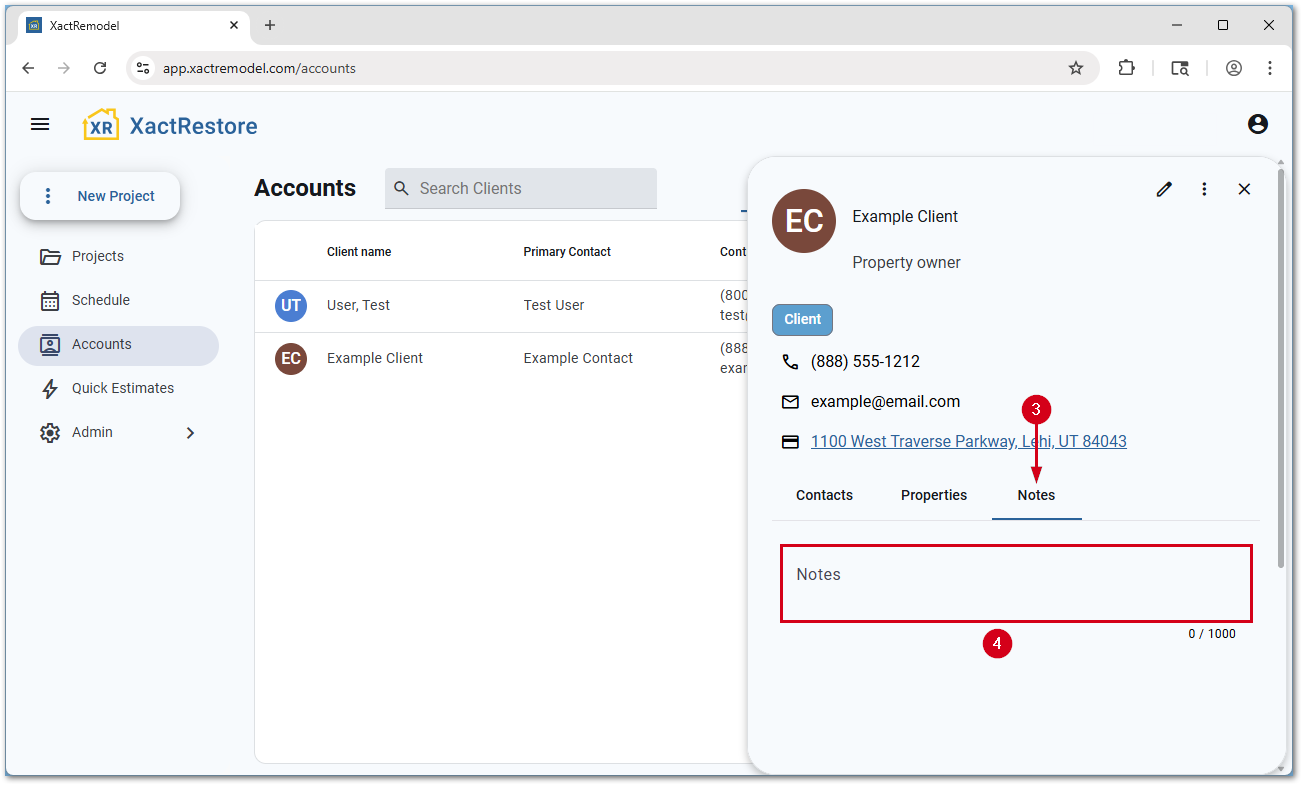
Task: Click the Client tag chip
Action: point(802,320)
